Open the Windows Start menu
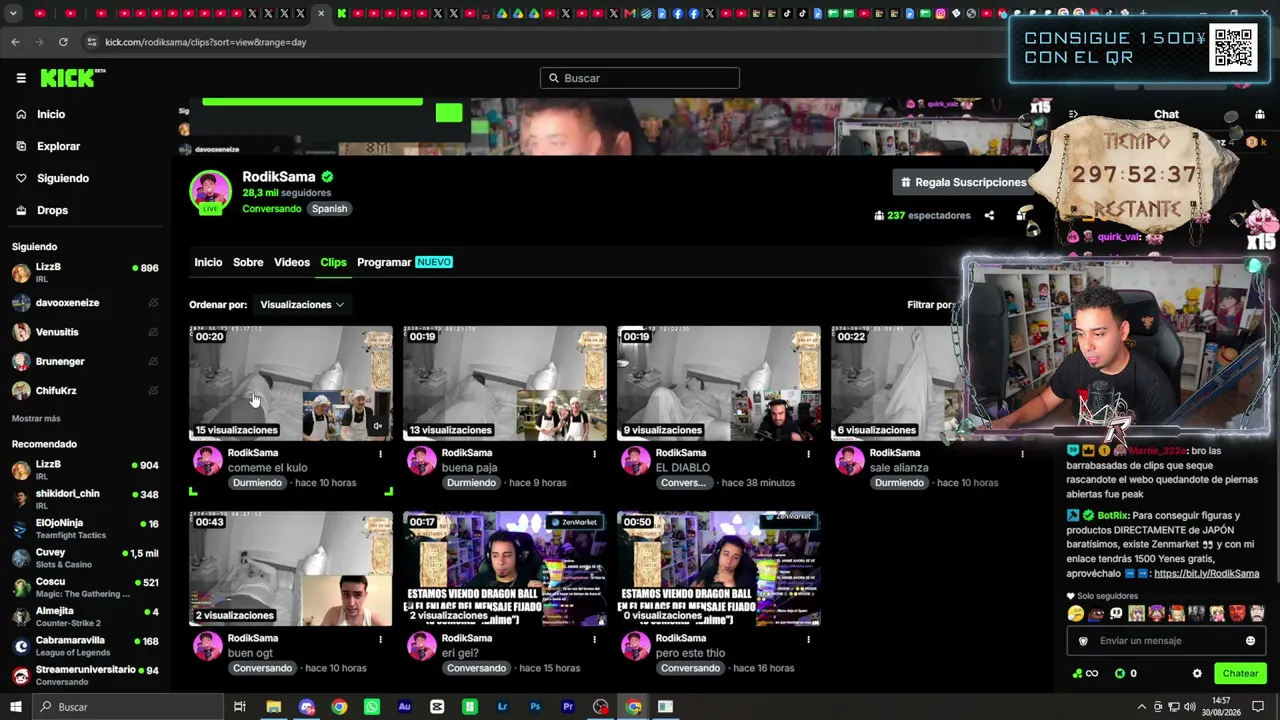The height and width of the screenshot is (720, 1280). [x=14, y=707]
